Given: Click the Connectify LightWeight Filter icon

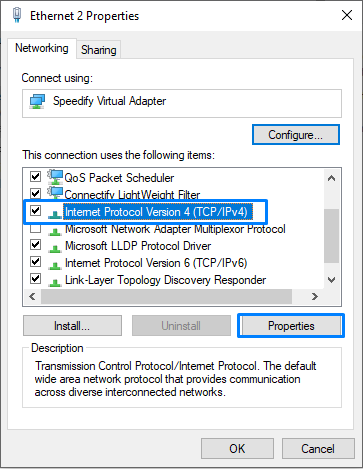Looking at the screenshot, I should pyautogui.click(x=55, y=193).
